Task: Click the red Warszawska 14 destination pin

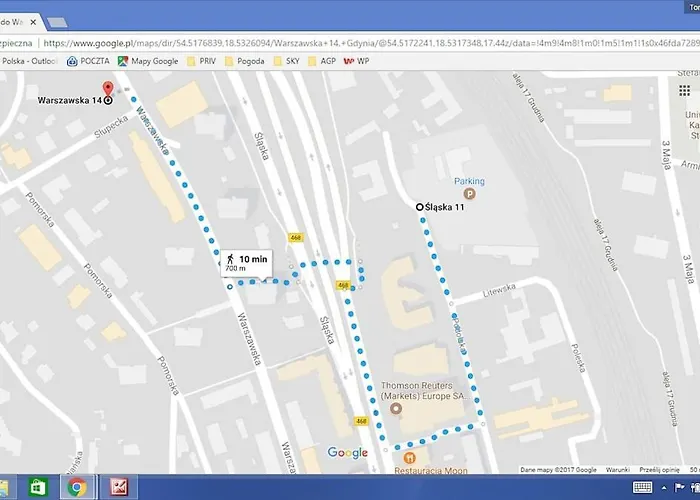Action: pos(108,91)
